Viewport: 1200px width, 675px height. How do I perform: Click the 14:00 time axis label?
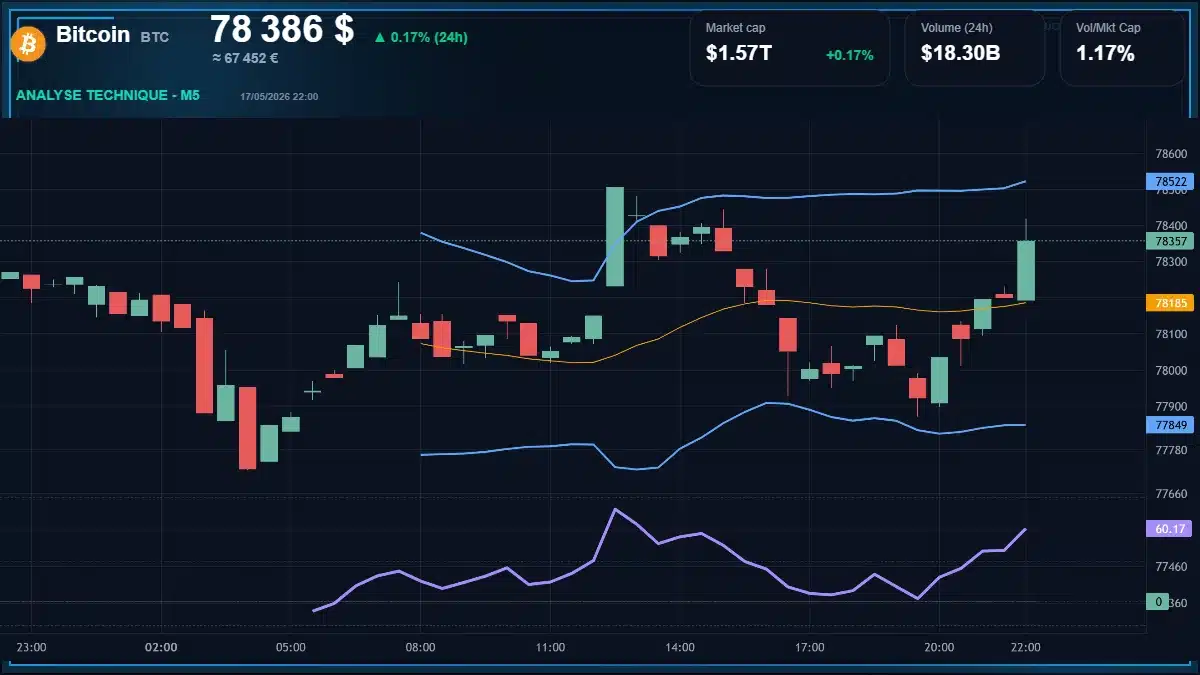(679, 647)
